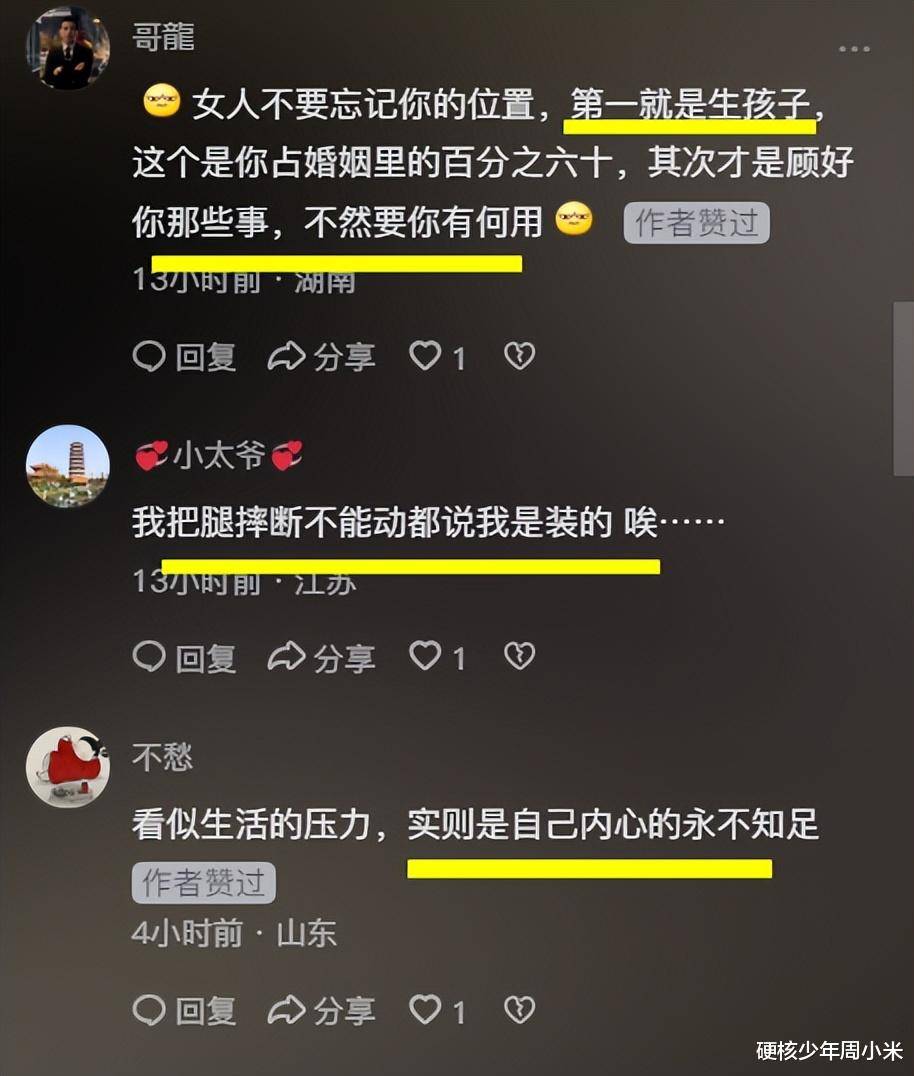Open 不愁's red avatar

[x=67, y=767]
